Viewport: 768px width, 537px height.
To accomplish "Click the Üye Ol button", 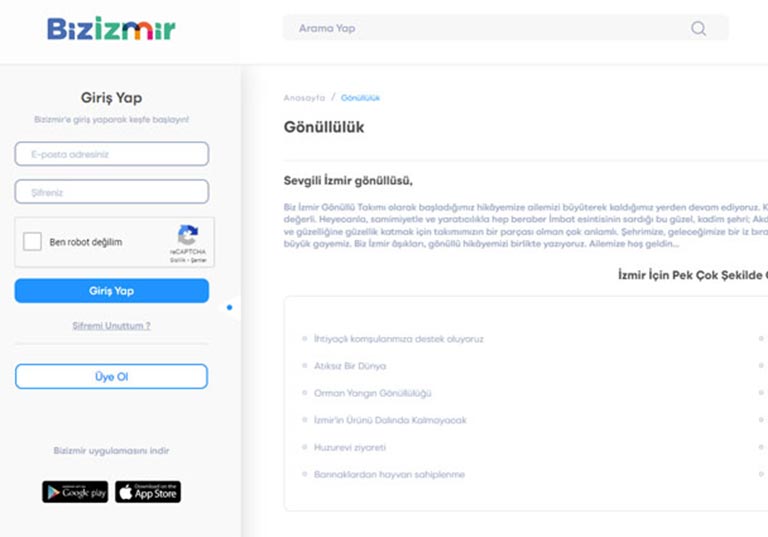I will (111, 377).
